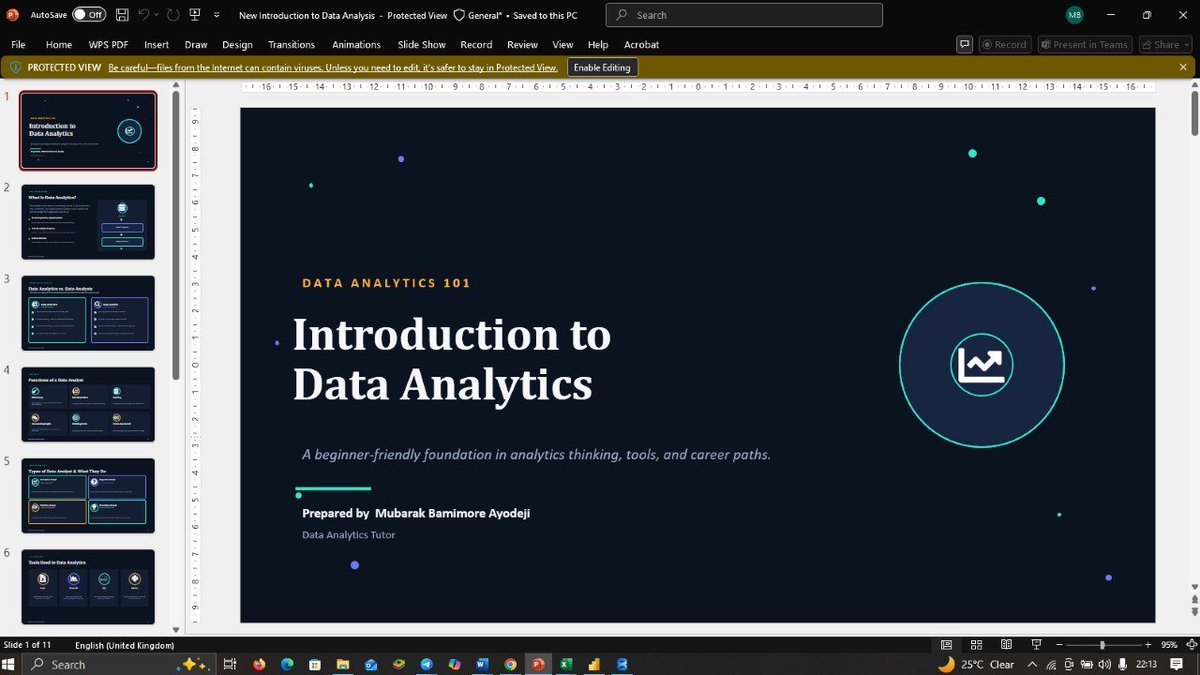Click 'Slide 1 of 11' in status bar
Screen dimensions: 1200x675
point(29,645)
